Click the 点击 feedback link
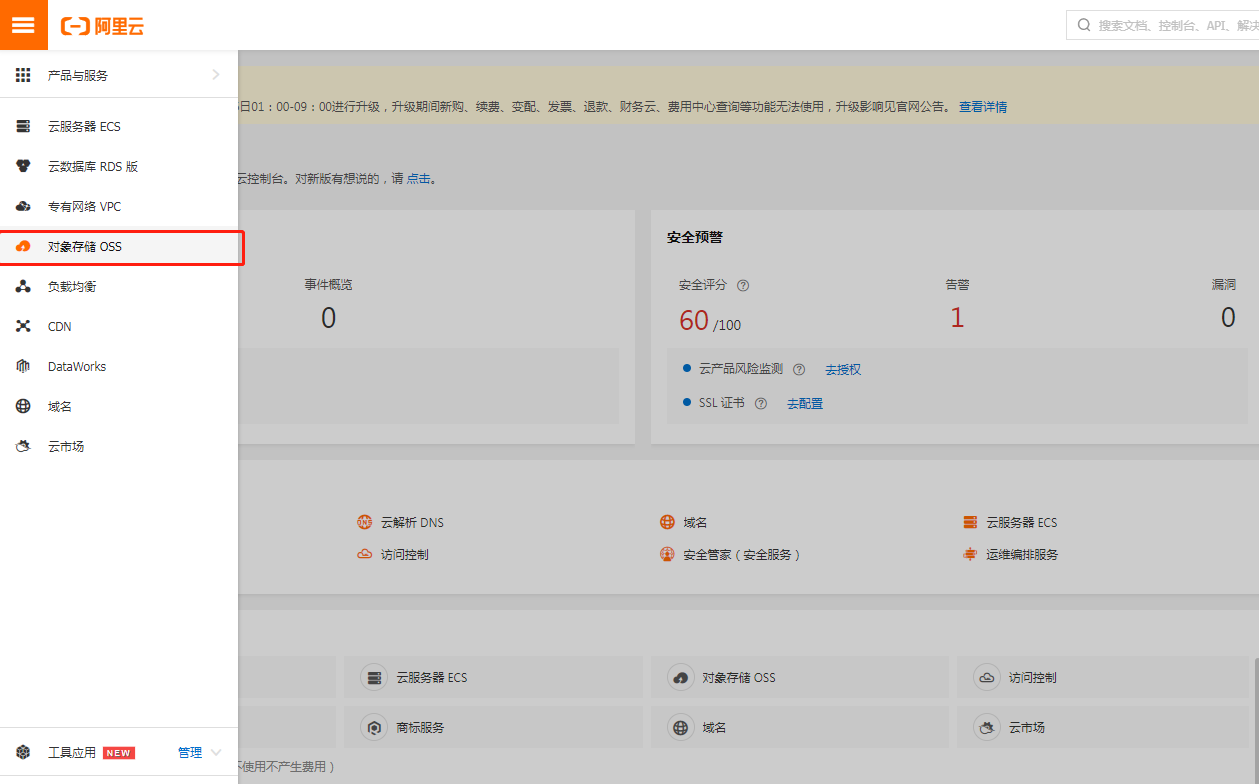 [x=418, y=179]
